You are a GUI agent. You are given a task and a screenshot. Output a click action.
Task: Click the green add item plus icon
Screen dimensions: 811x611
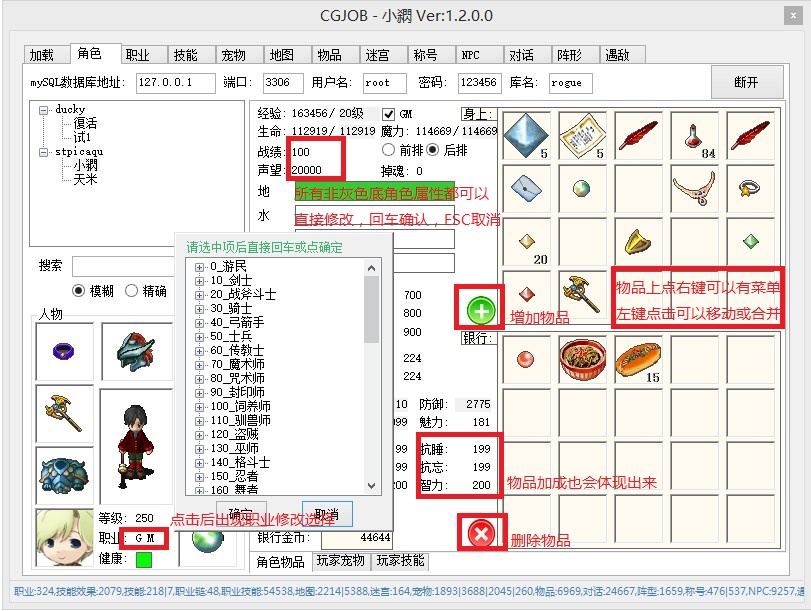[x=481, y=311]
